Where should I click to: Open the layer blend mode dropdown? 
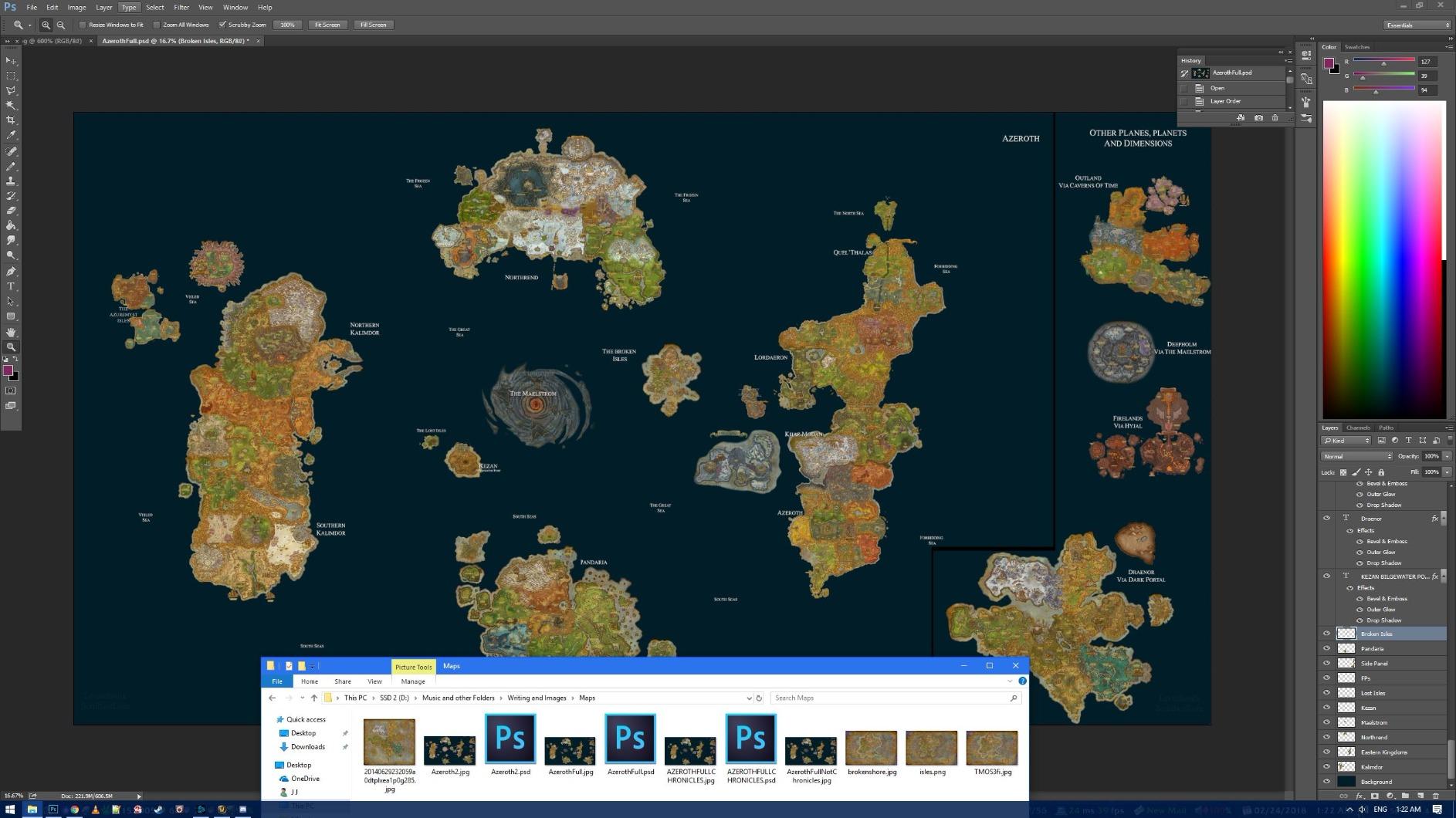click(x=1358, y=456)
